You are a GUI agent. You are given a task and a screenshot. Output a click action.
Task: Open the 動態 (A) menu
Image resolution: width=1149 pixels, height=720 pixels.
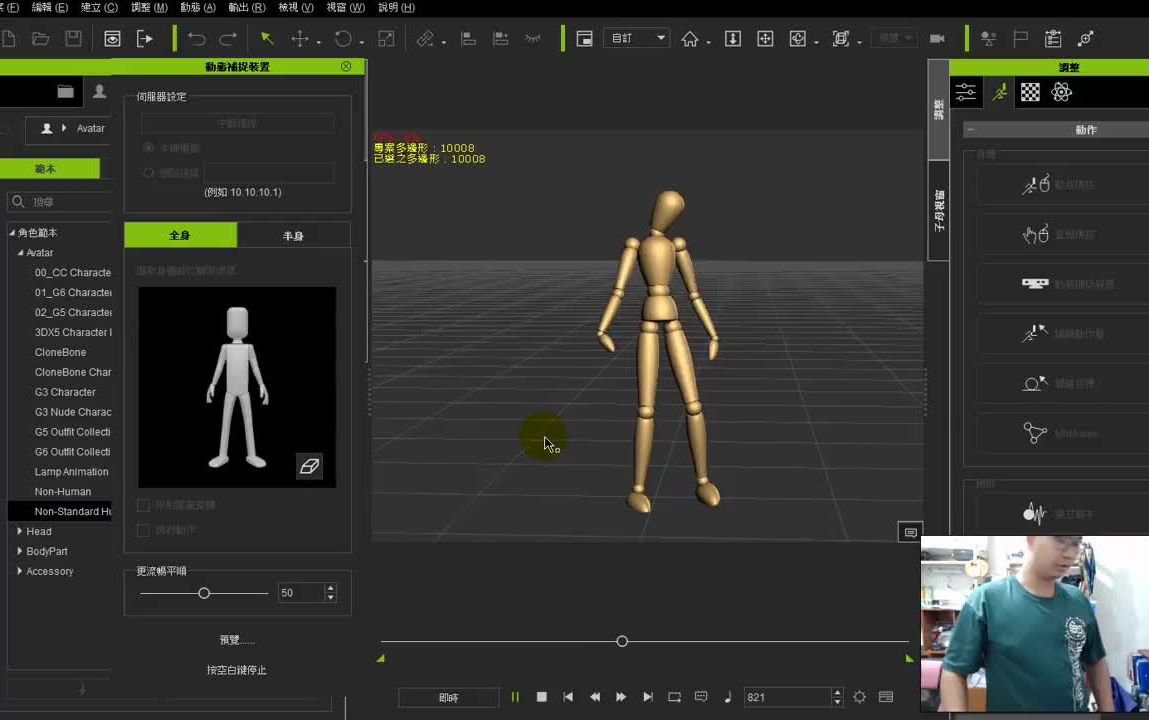point(197,7)
